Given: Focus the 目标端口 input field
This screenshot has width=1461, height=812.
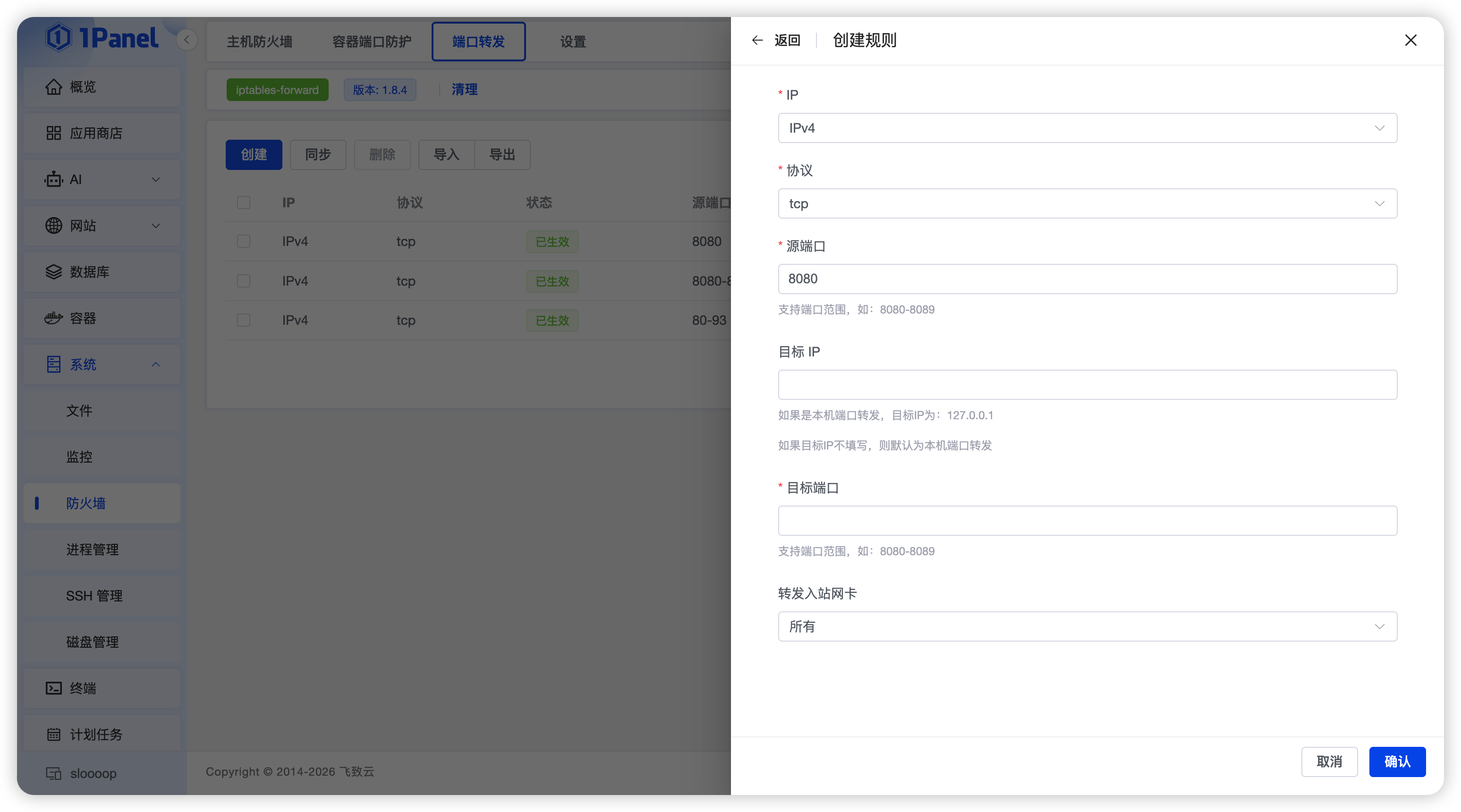Looking at the screenshot, I should coord(1087,521).
